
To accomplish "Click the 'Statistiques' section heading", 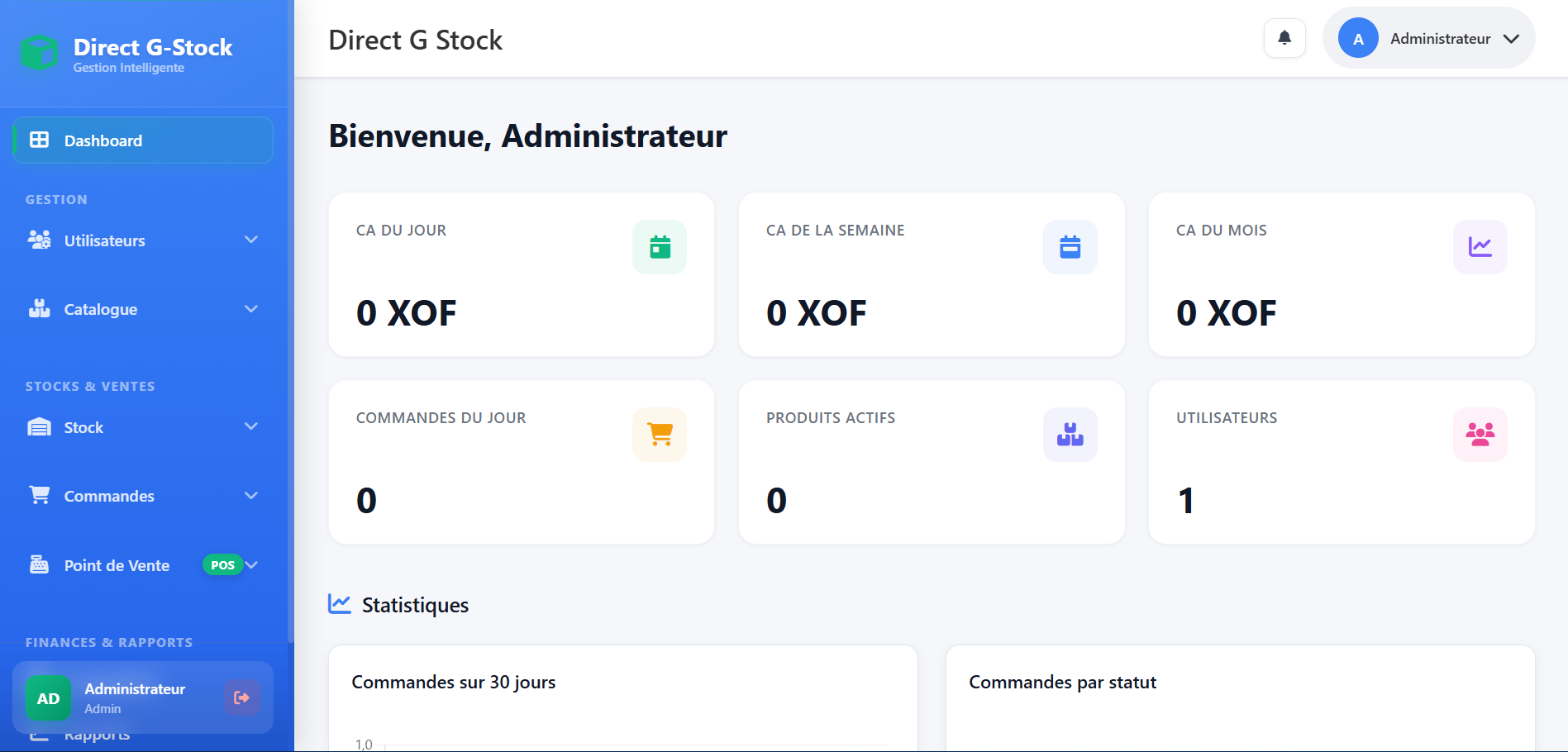I will tap(415, 605).
